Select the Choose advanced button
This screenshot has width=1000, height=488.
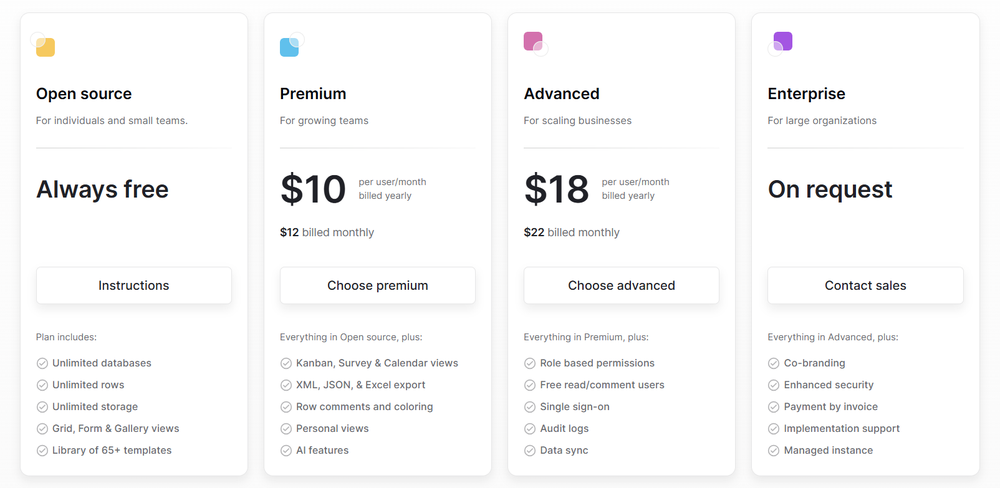coord(622,285)
